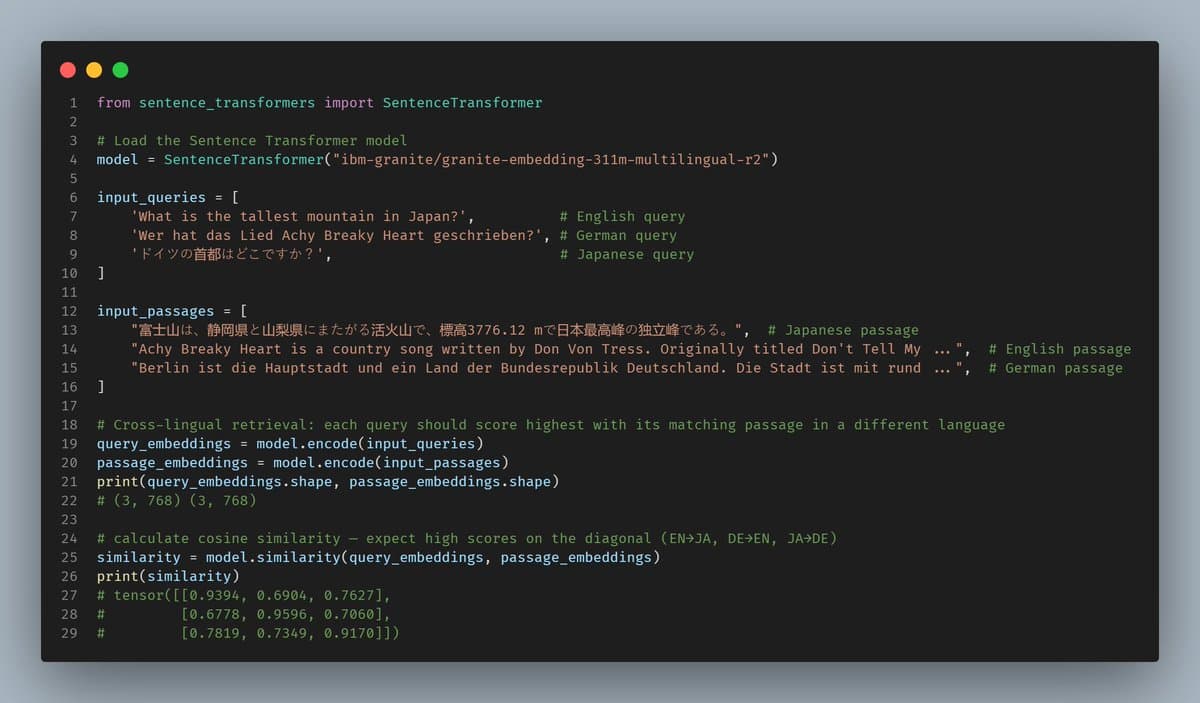Click line number 4 in gutter
1200x703 pixels.
tap(73, 159)
